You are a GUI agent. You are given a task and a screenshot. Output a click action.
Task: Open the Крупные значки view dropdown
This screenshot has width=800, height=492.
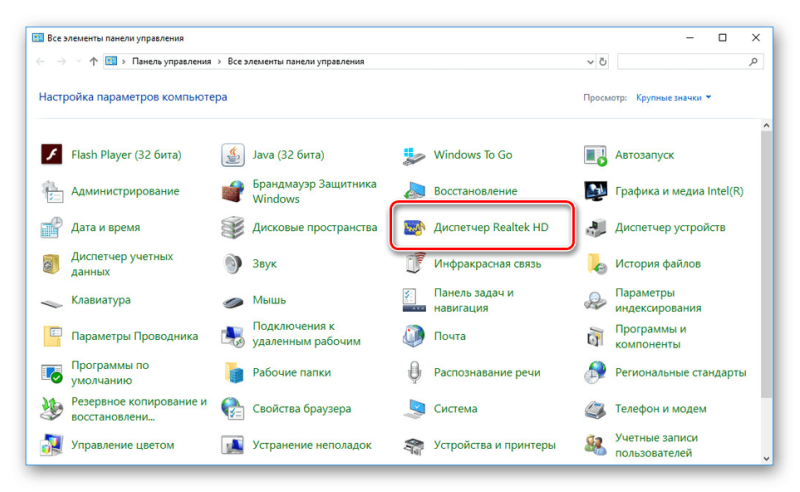[673, 97]
